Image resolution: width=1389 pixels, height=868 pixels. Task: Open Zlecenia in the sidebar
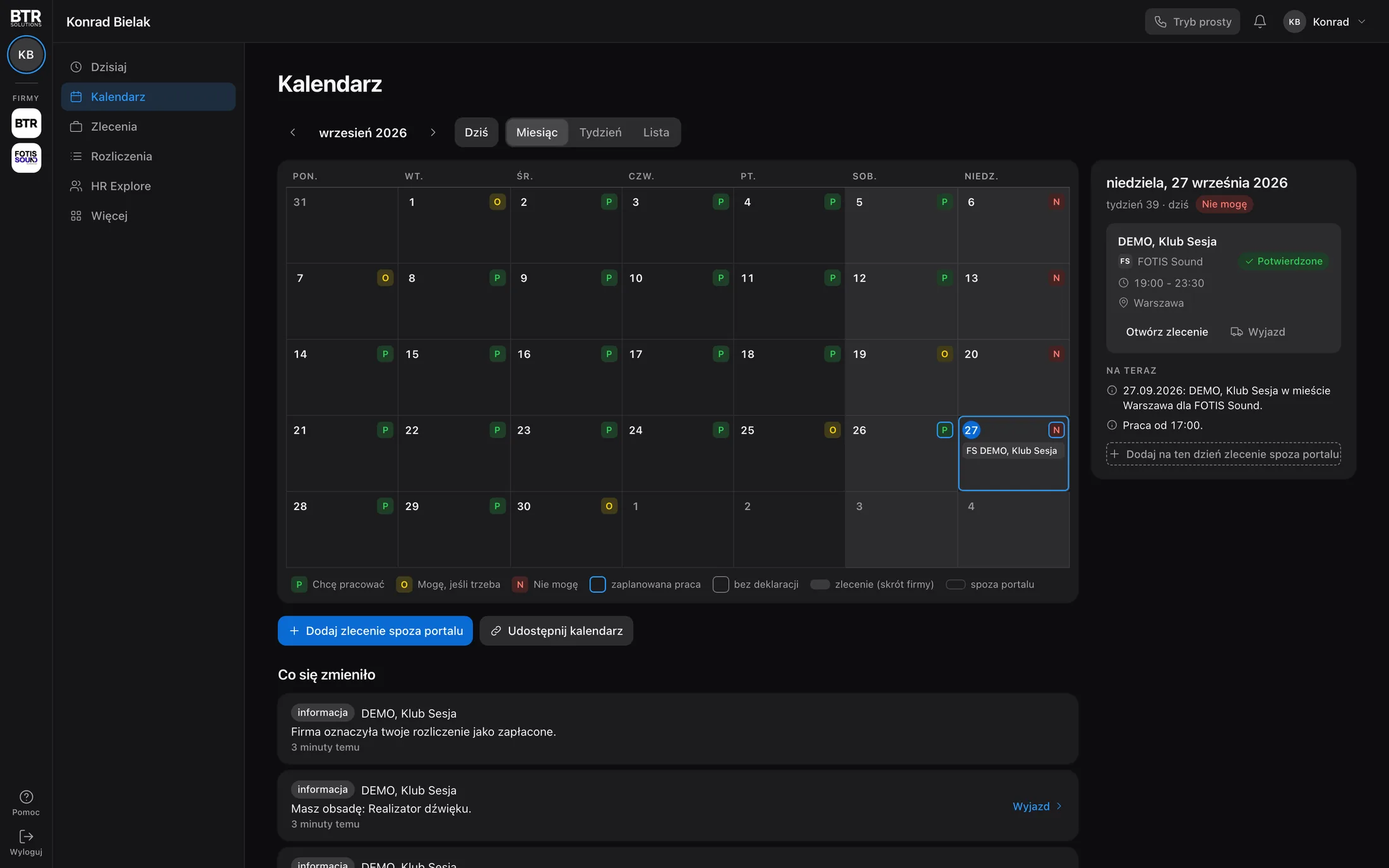(148, 126)
